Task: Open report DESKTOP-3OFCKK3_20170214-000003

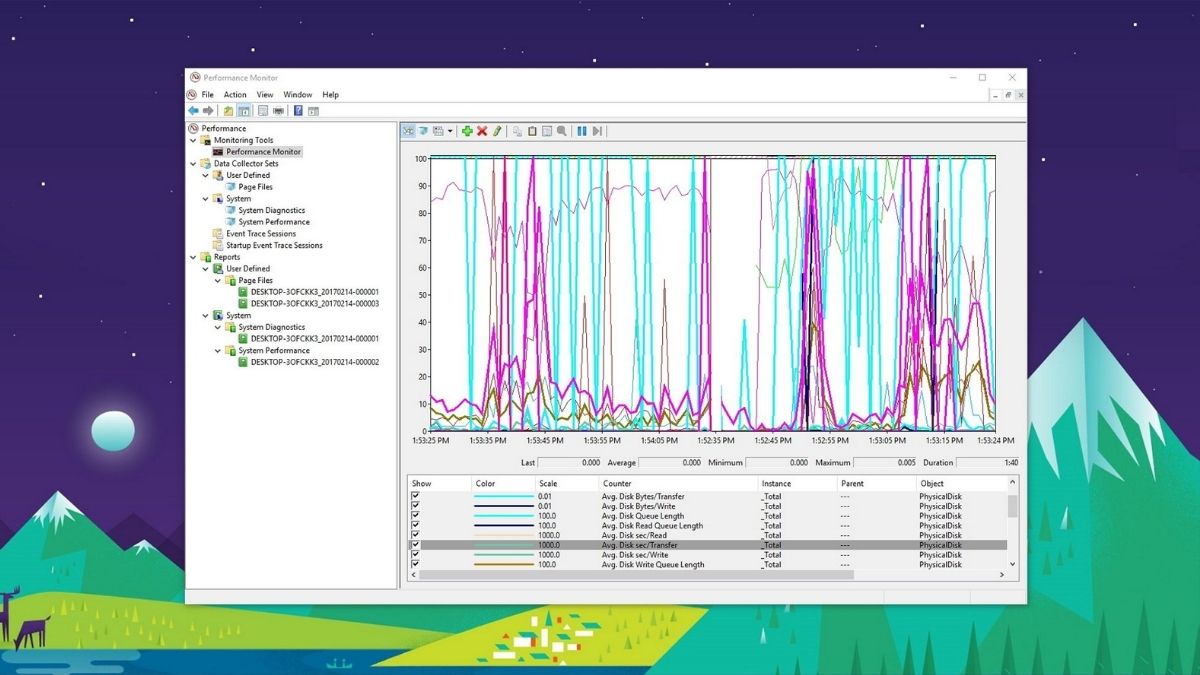Action: coord(314,303)
